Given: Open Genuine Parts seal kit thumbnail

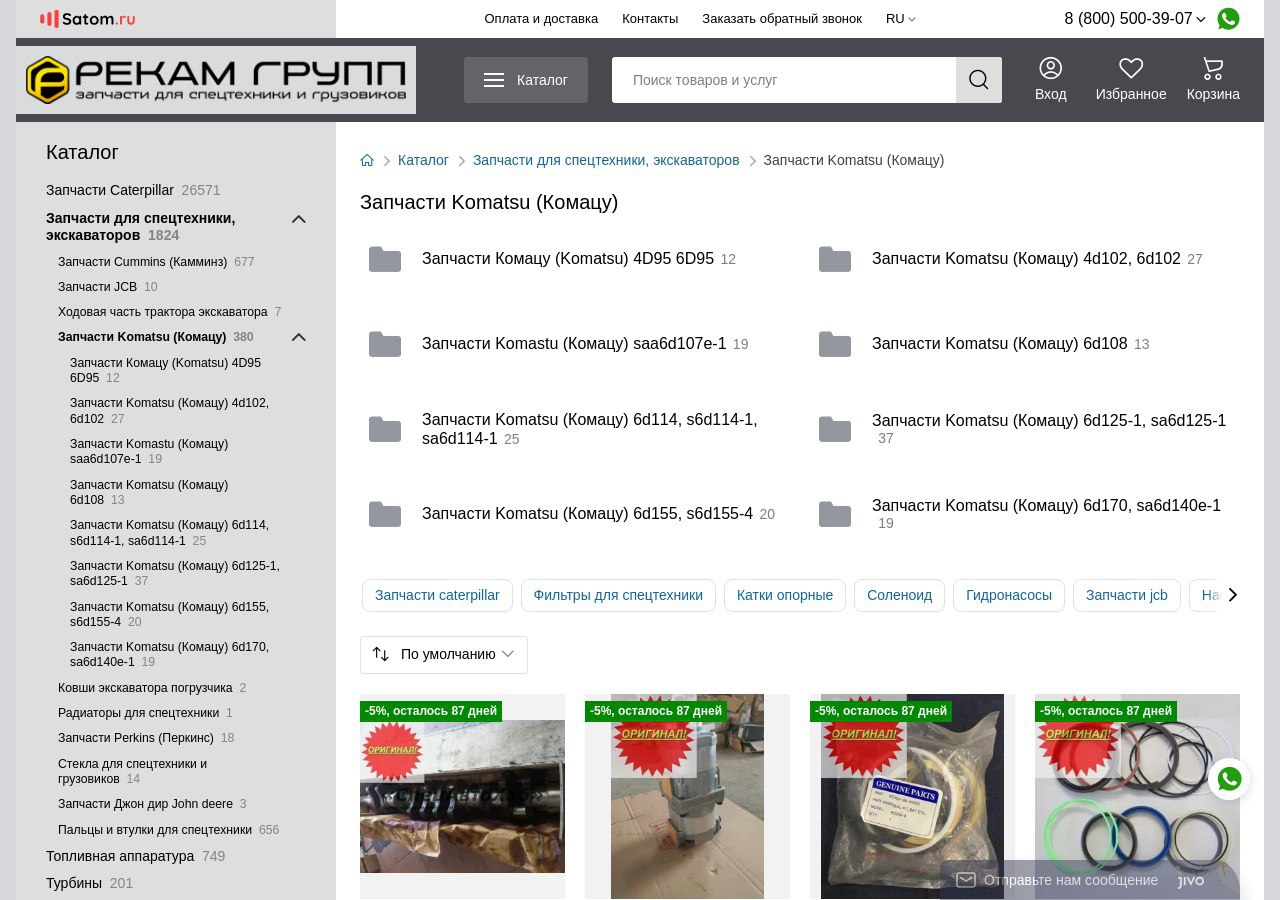Looking at the screenshot, I should pos(912,796).
